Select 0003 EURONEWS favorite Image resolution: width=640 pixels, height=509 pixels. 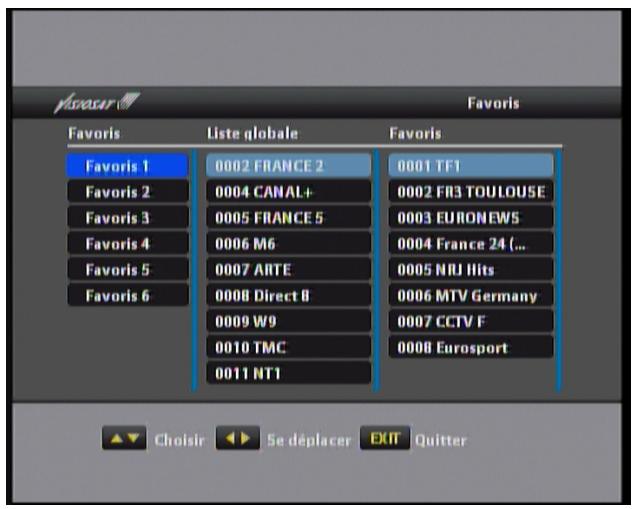coord(471,218)
